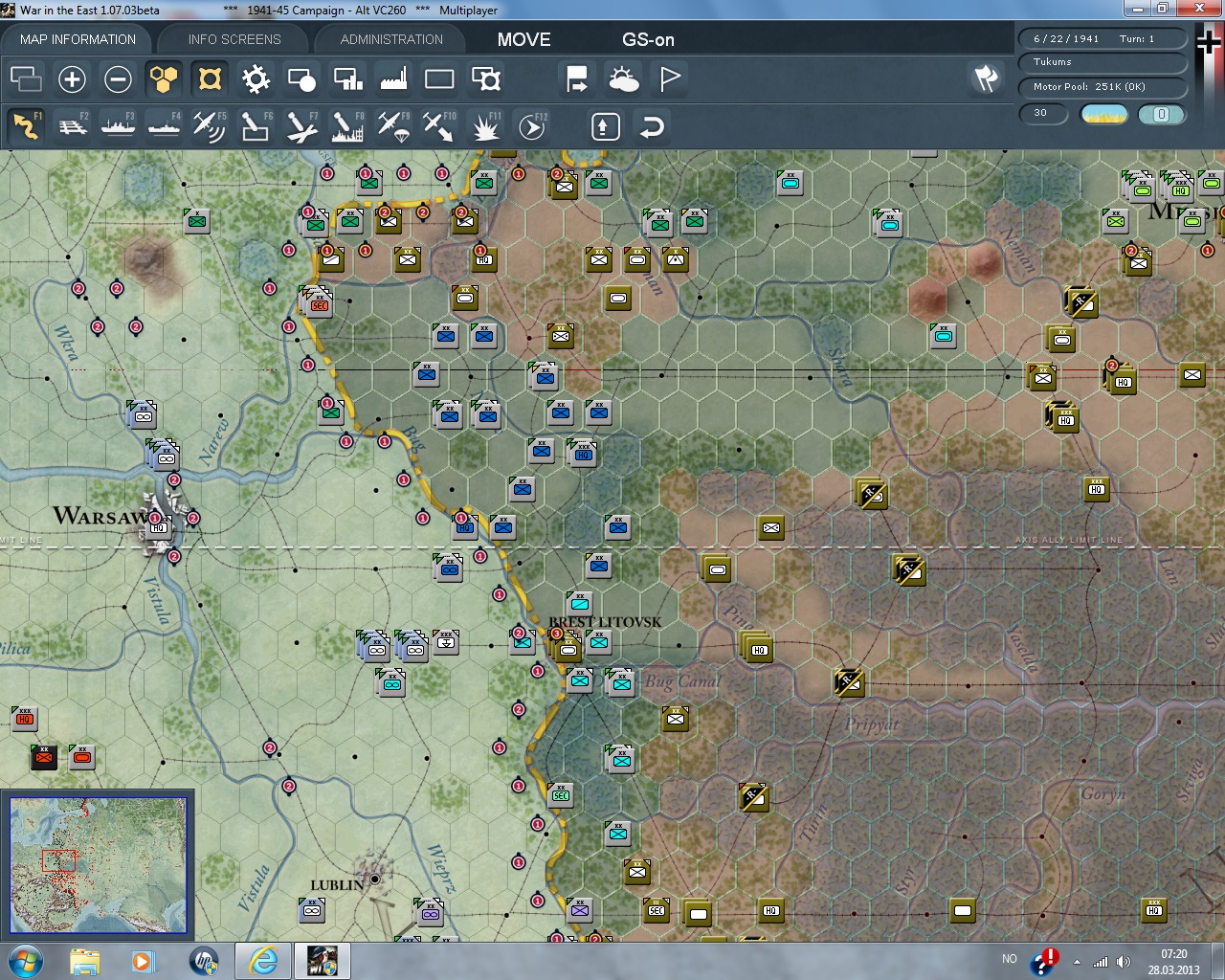This screenshot has height=980, width=1225.
Task: Open File Explorer from the taskbar
Action: point(84,961)
